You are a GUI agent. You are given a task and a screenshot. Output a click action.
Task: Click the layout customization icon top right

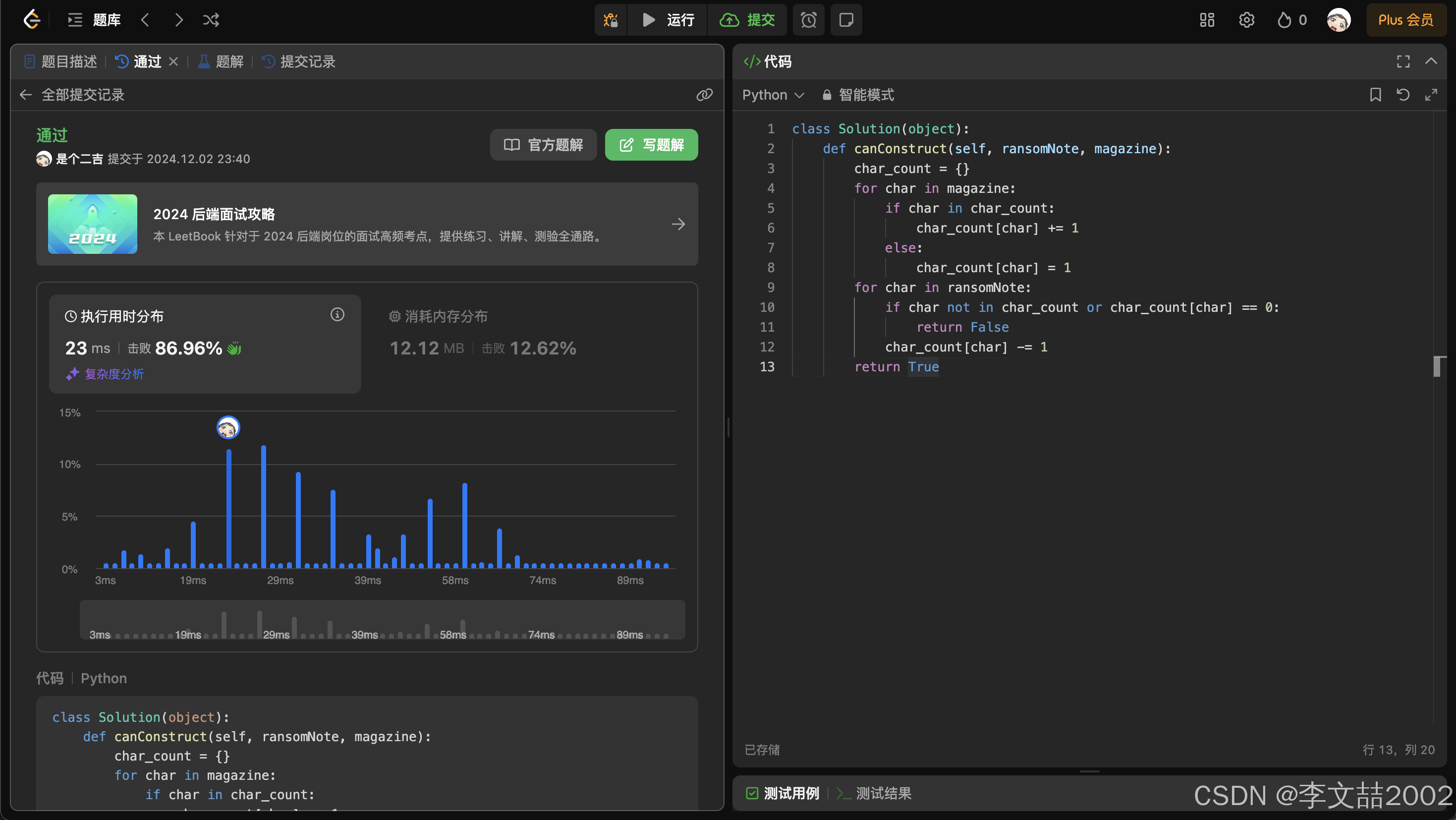pos(1207,20)
